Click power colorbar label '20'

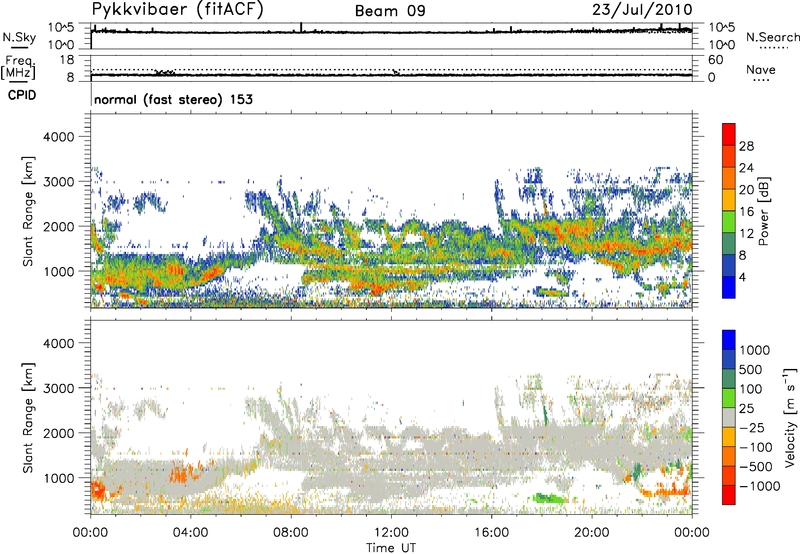tap(746, 190)
